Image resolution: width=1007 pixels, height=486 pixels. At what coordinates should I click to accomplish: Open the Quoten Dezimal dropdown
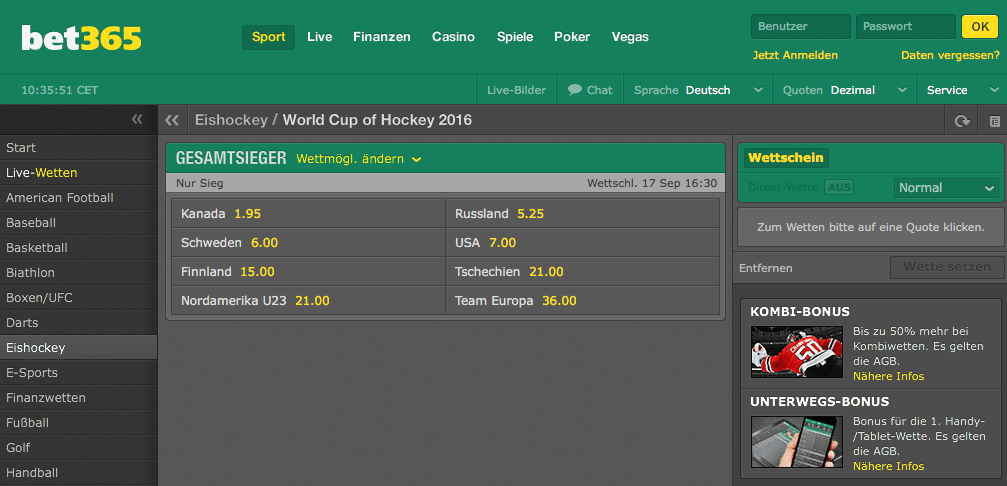[845, 90]
